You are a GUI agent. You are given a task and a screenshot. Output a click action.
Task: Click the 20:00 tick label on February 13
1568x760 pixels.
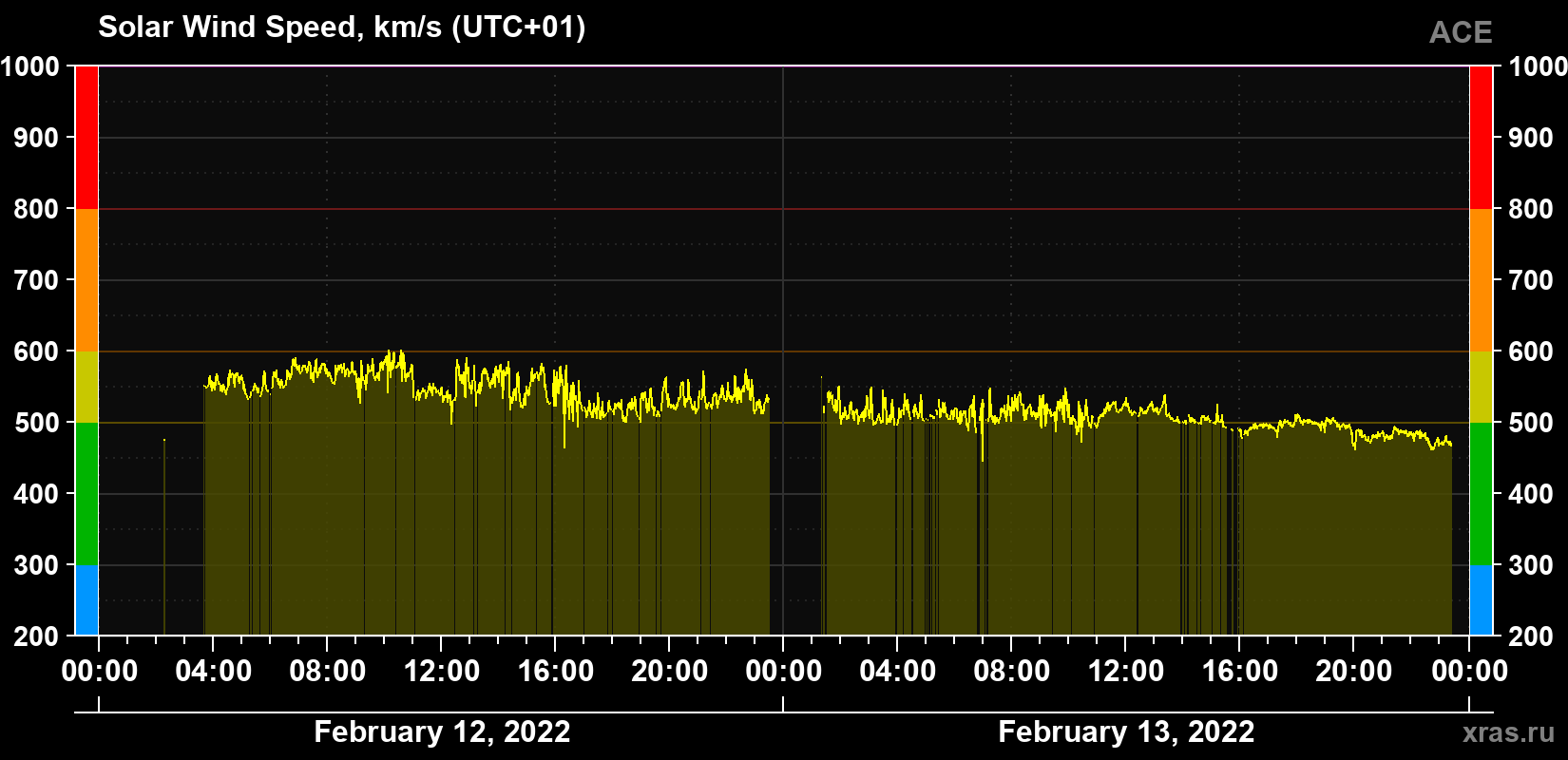tap(1354, 671)
